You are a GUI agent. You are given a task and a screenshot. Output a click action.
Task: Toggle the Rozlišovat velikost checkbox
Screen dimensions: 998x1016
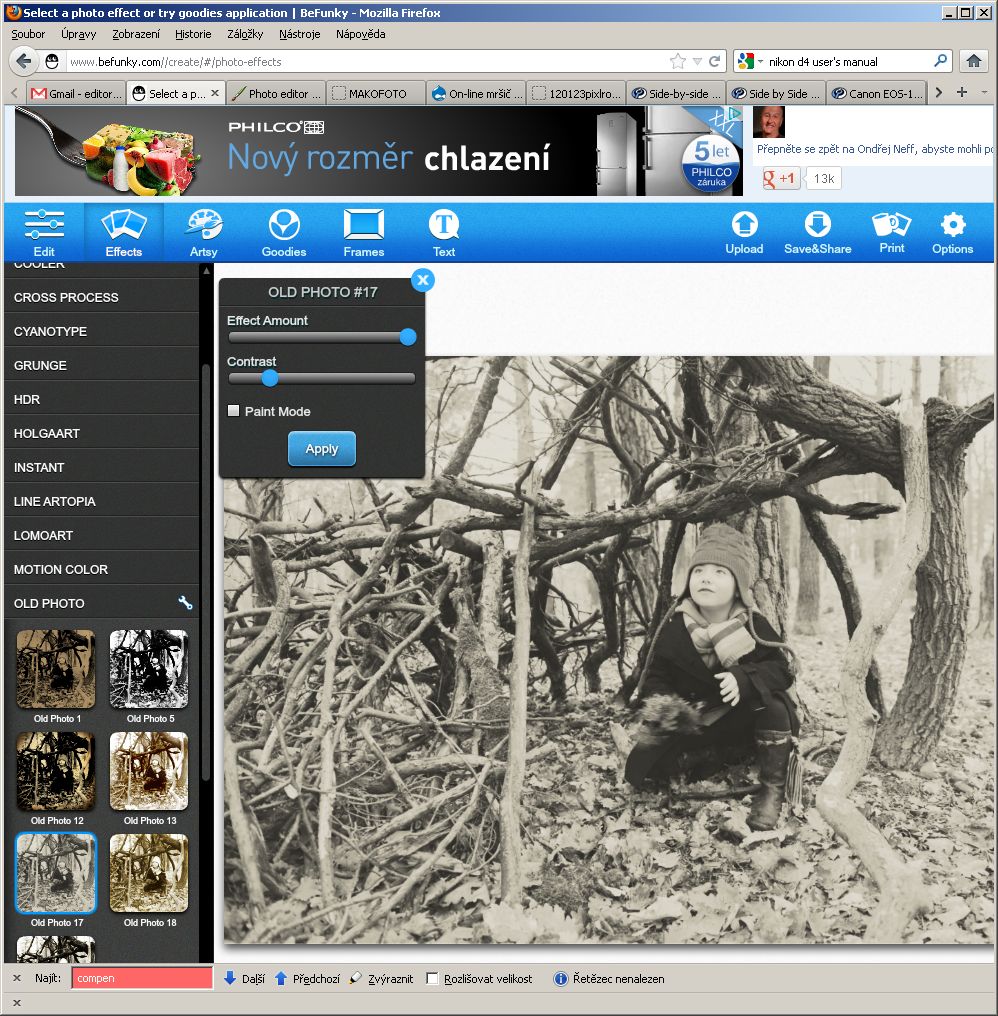tap(433, 979)
